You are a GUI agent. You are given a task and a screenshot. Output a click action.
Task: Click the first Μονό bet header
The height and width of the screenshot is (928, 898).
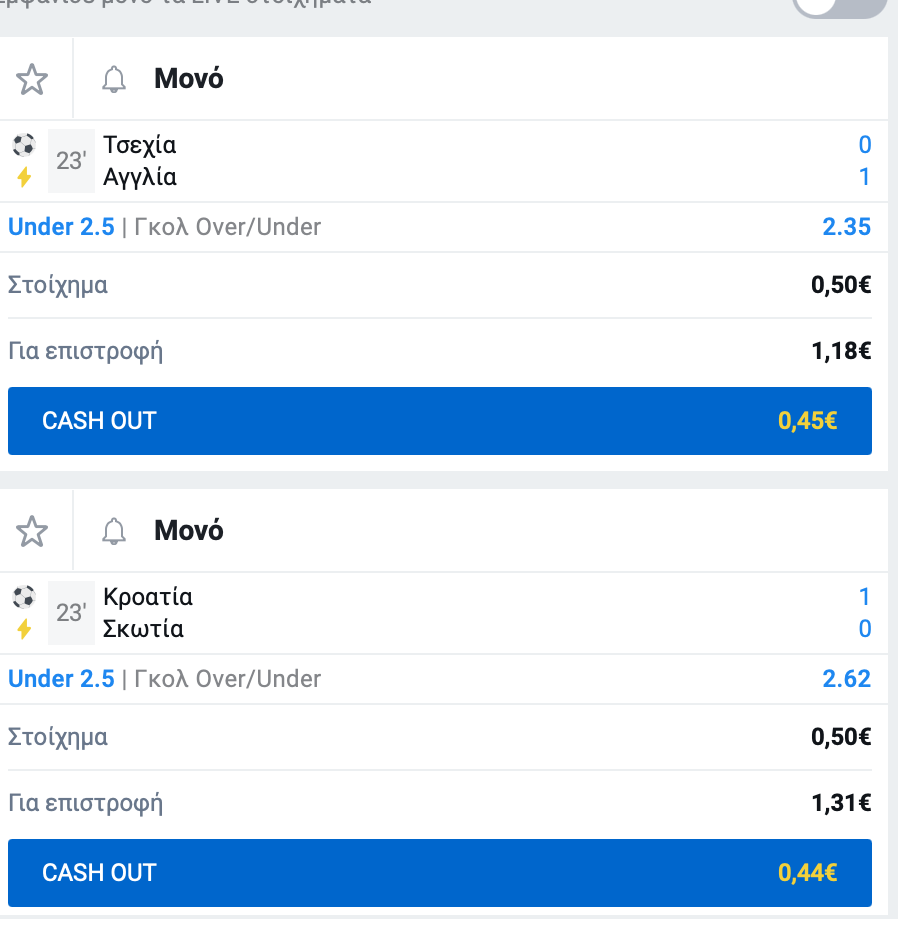189,79
